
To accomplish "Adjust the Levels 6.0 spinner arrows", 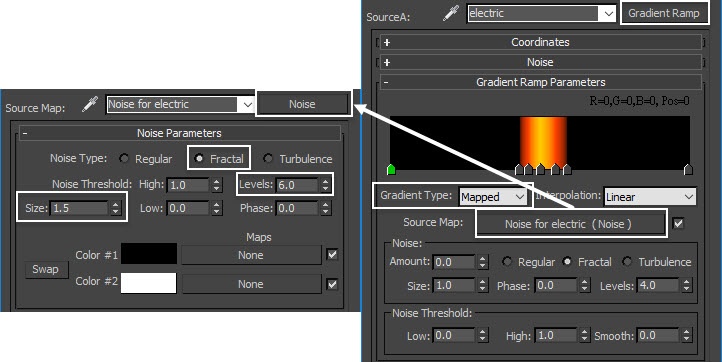I will [x=326, y=185].
